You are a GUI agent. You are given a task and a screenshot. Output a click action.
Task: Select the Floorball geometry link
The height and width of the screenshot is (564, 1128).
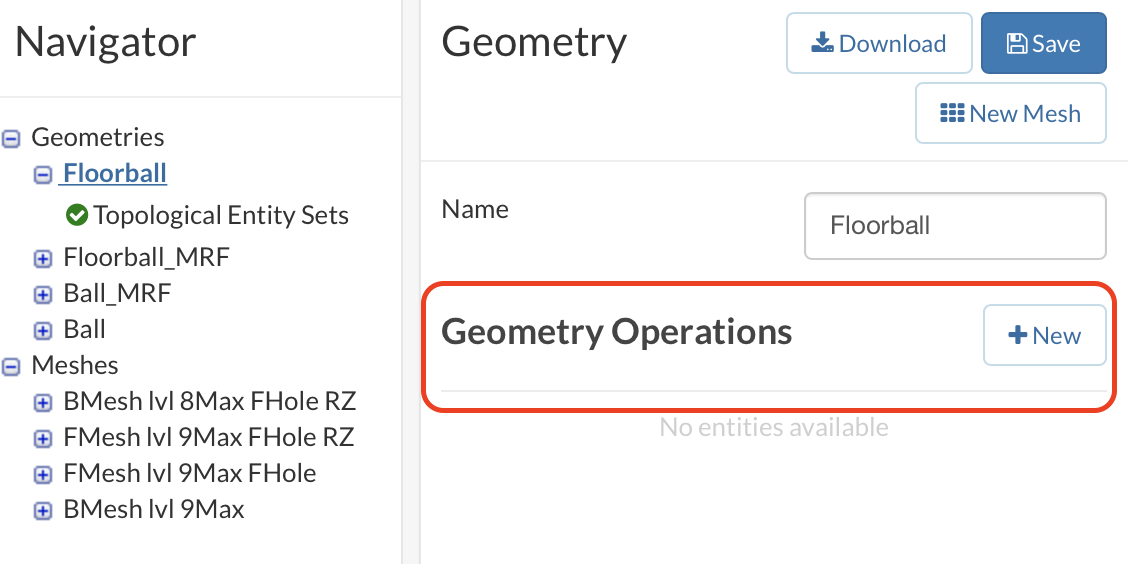115,173
